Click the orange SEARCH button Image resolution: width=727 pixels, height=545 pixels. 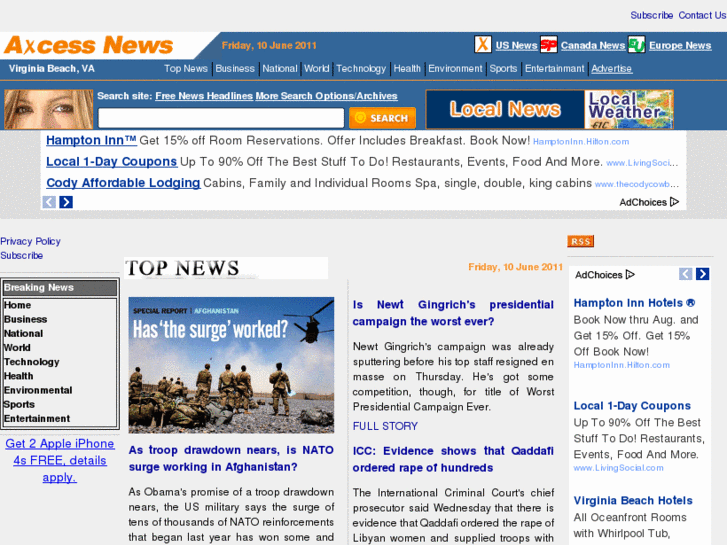383,118
